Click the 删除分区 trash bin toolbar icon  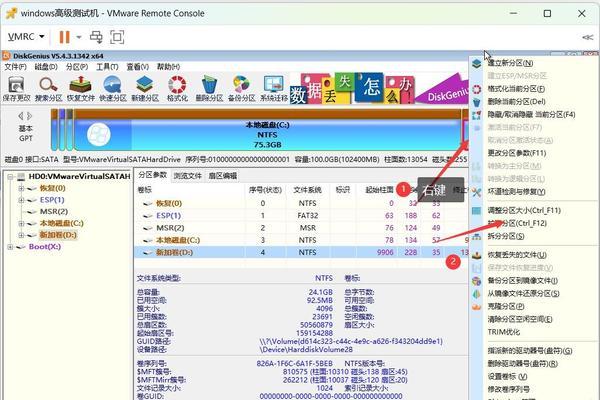pyautogui.click(x=209, y=89)
